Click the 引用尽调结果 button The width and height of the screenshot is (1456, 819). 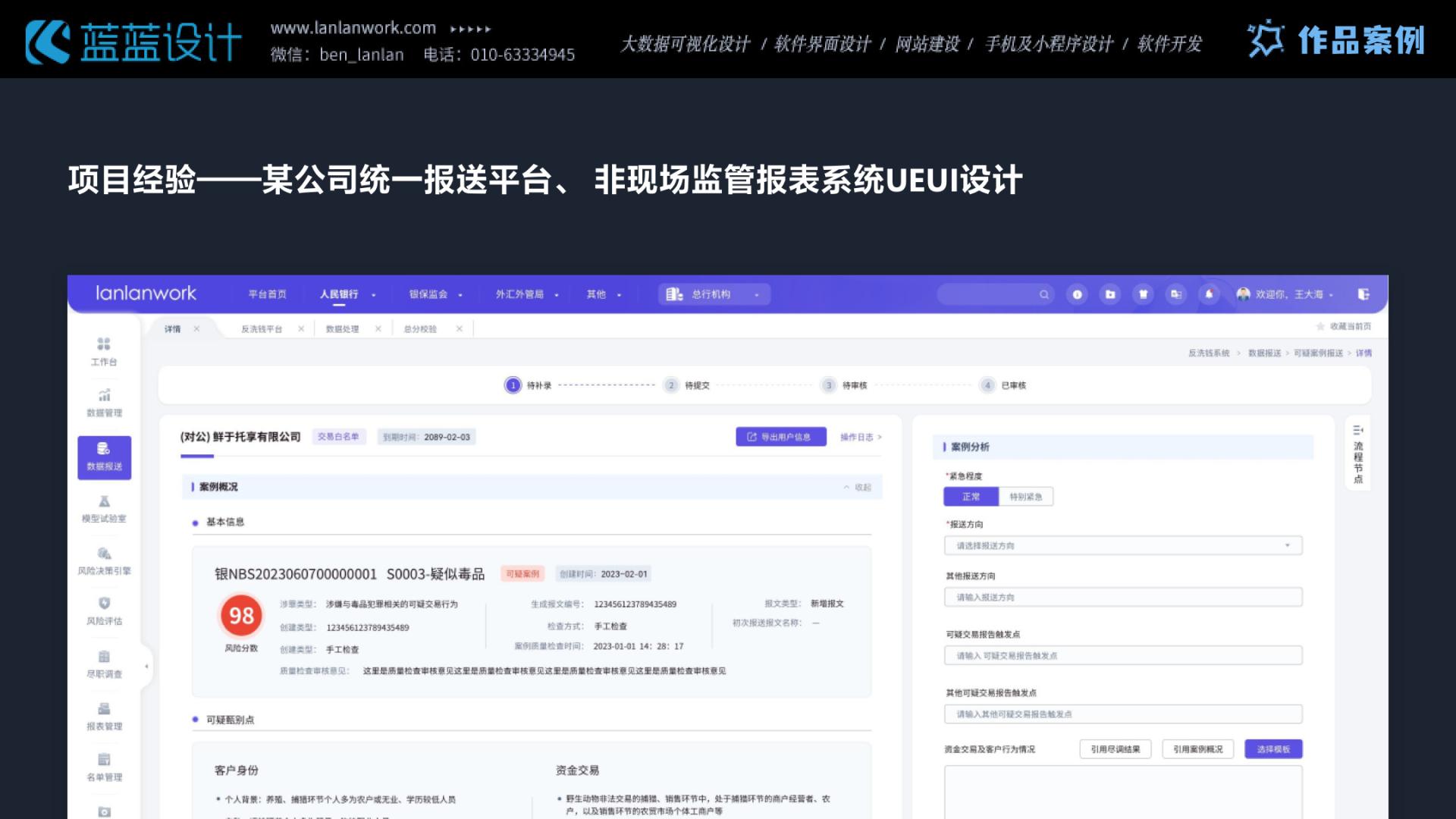tap(1116, 749)
